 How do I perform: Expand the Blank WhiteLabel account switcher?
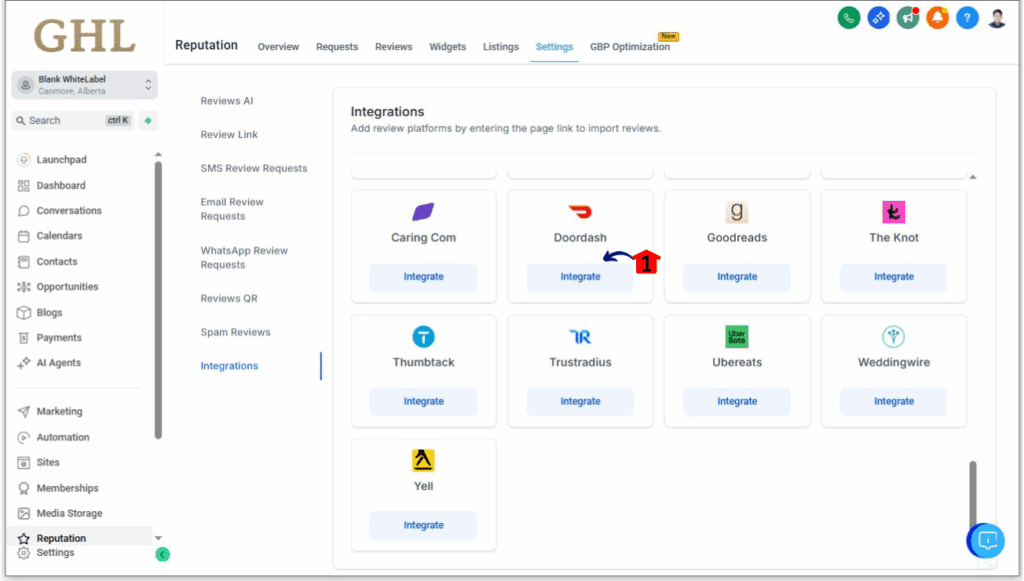tap(84, 85)
